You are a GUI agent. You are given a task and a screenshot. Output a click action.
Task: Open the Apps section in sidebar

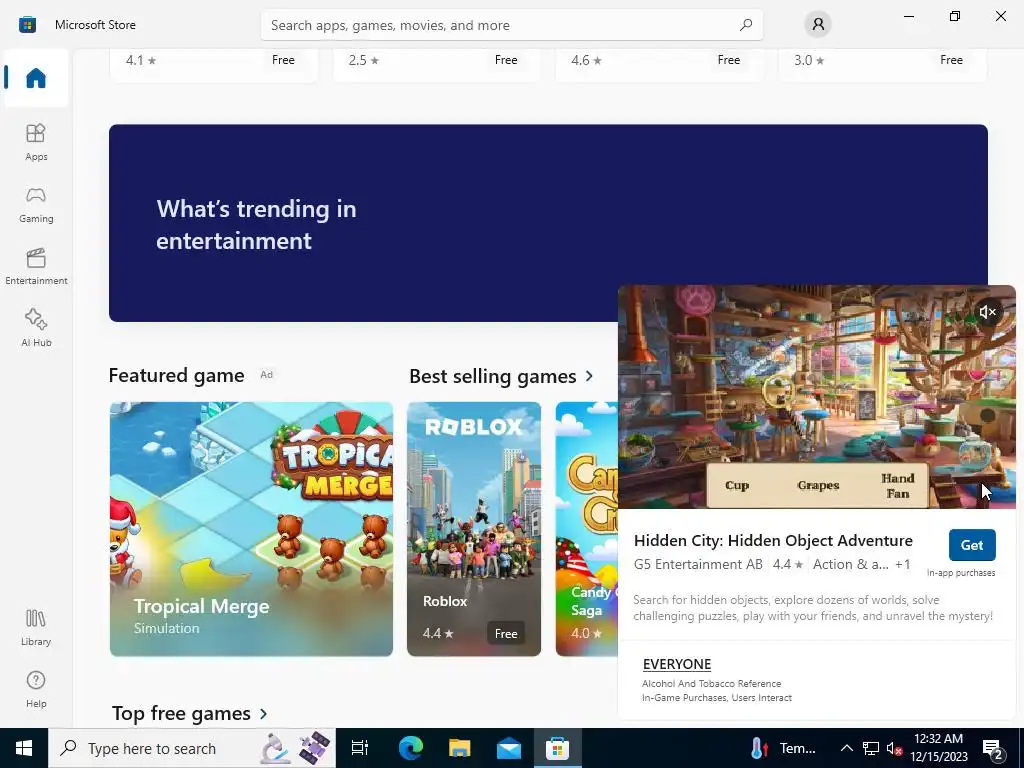click(x=36, y=142)
